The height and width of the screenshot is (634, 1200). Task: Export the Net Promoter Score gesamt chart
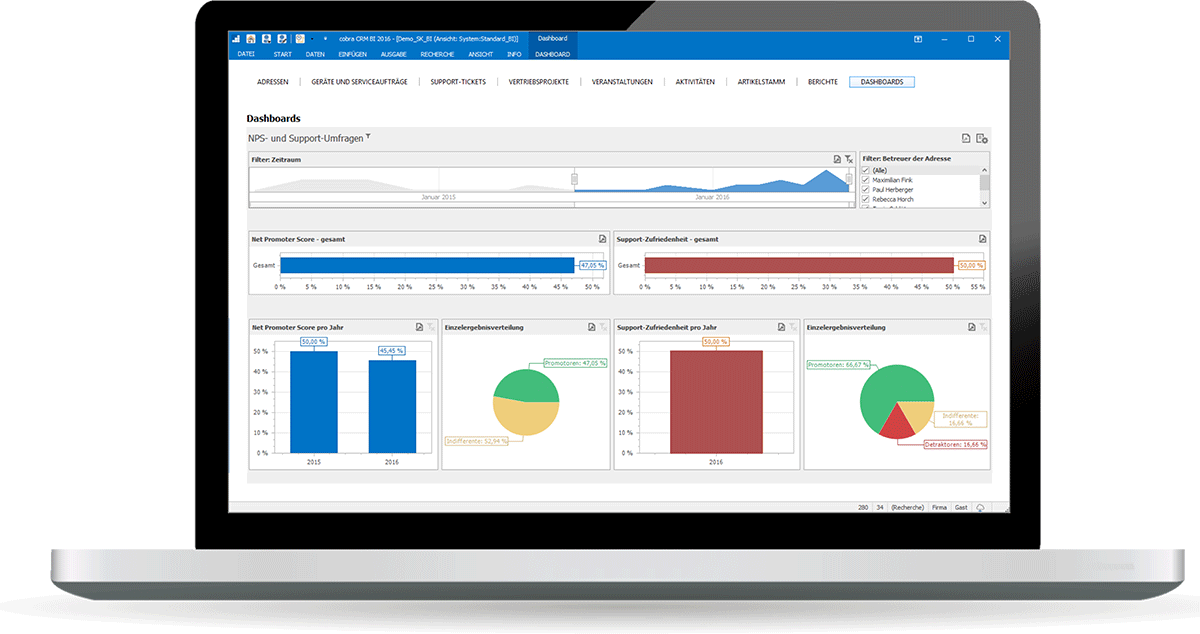[602, 239]
